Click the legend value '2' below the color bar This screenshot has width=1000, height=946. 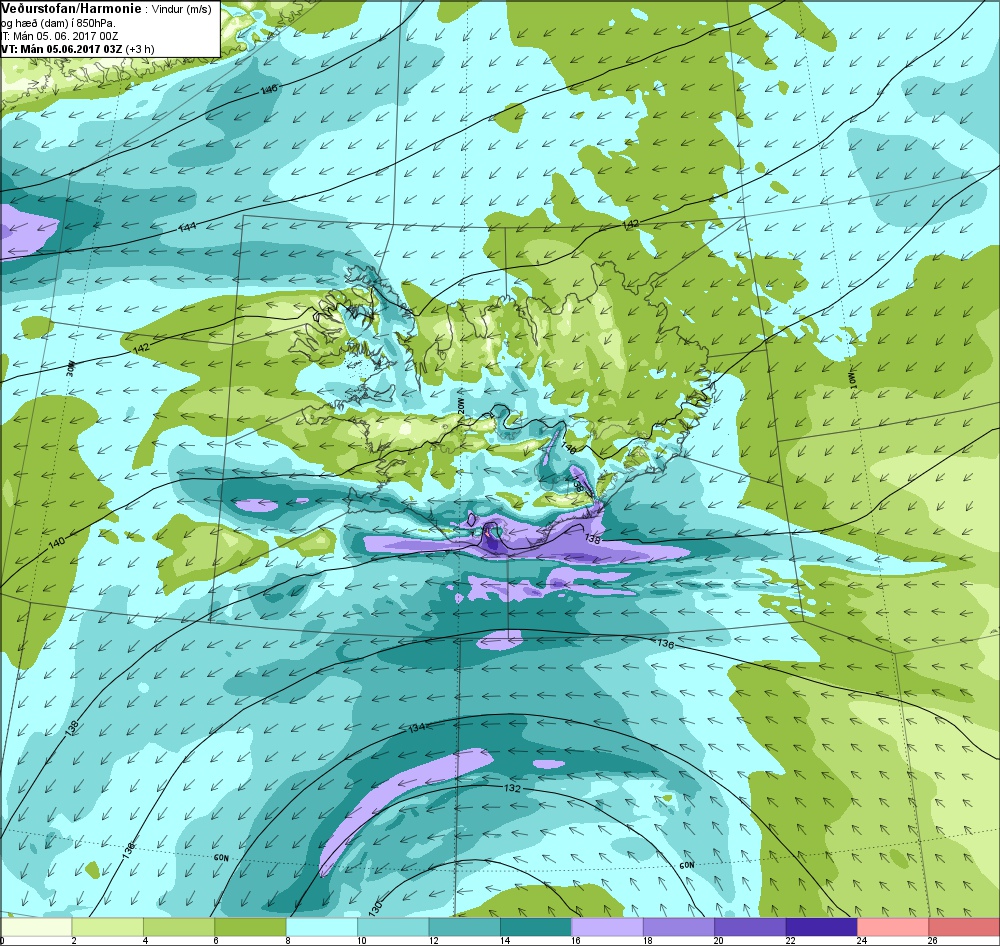(x=74, y=940)
